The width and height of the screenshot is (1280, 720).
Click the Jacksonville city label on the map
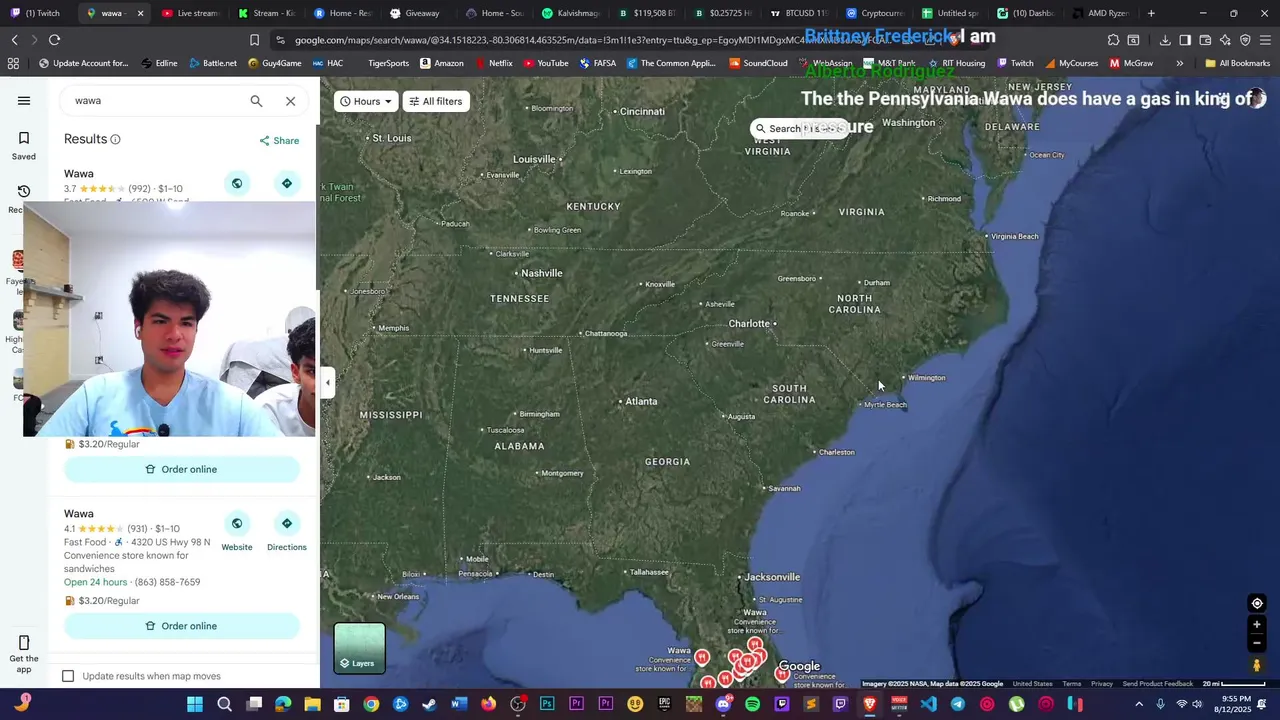772,577
